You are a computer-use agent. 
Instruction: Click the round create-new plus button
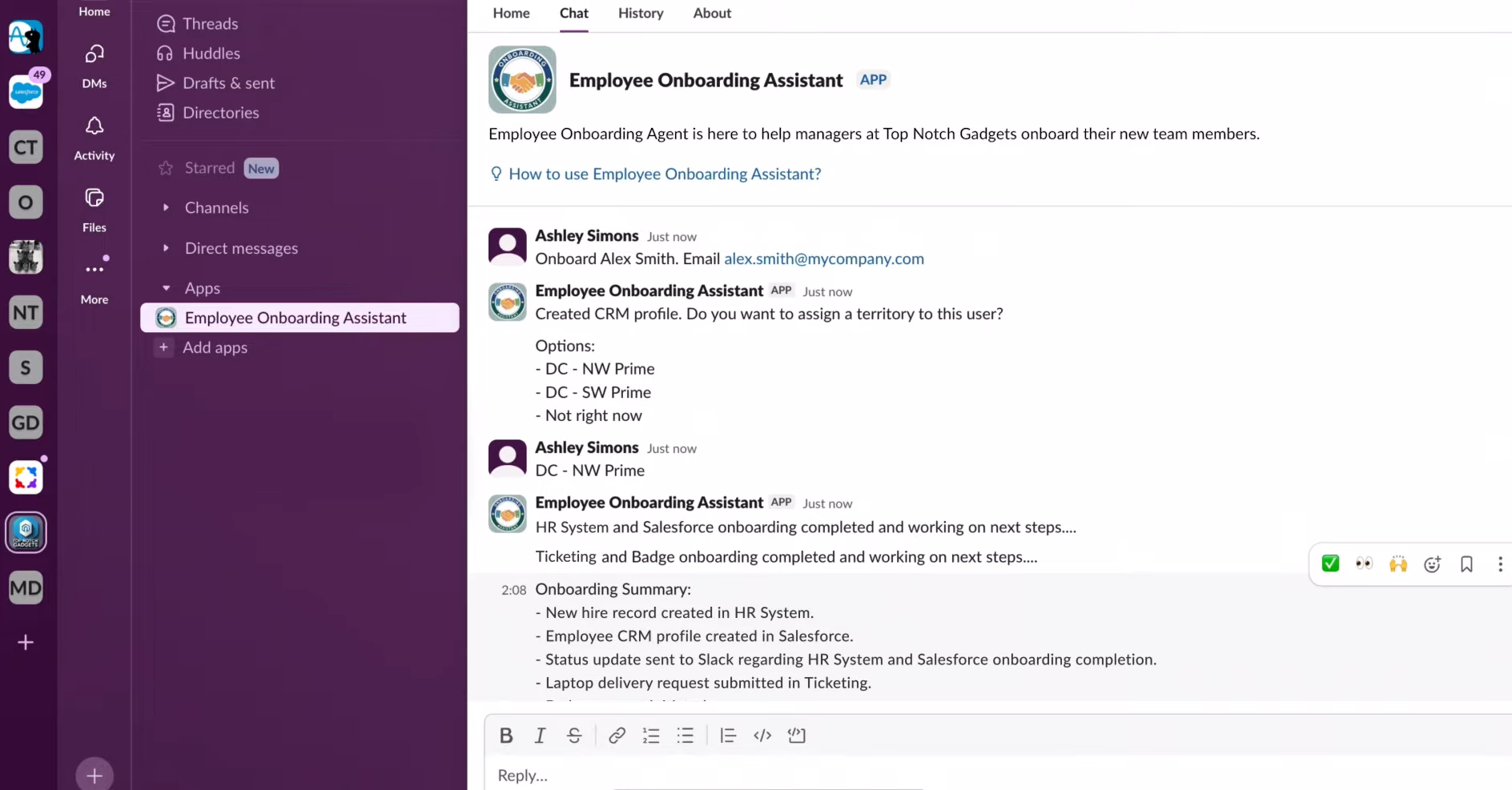click(94, 774)
